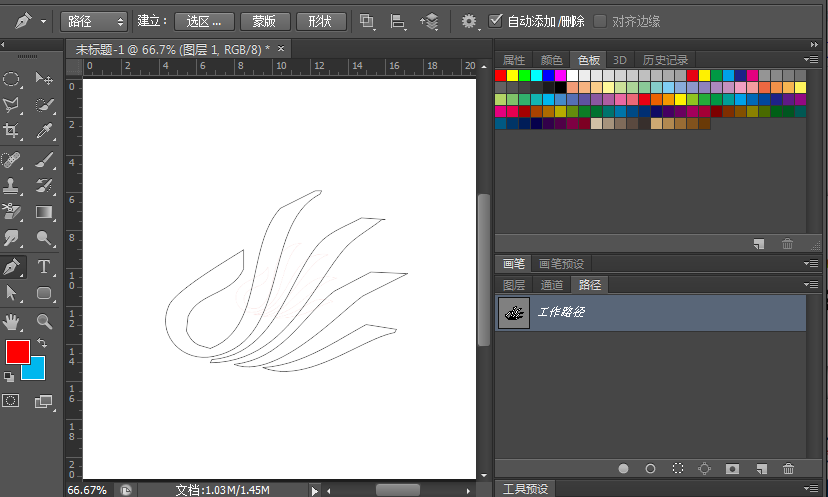
Task: Click fill path with foreground color icon
Action: [x=623, y=468]
